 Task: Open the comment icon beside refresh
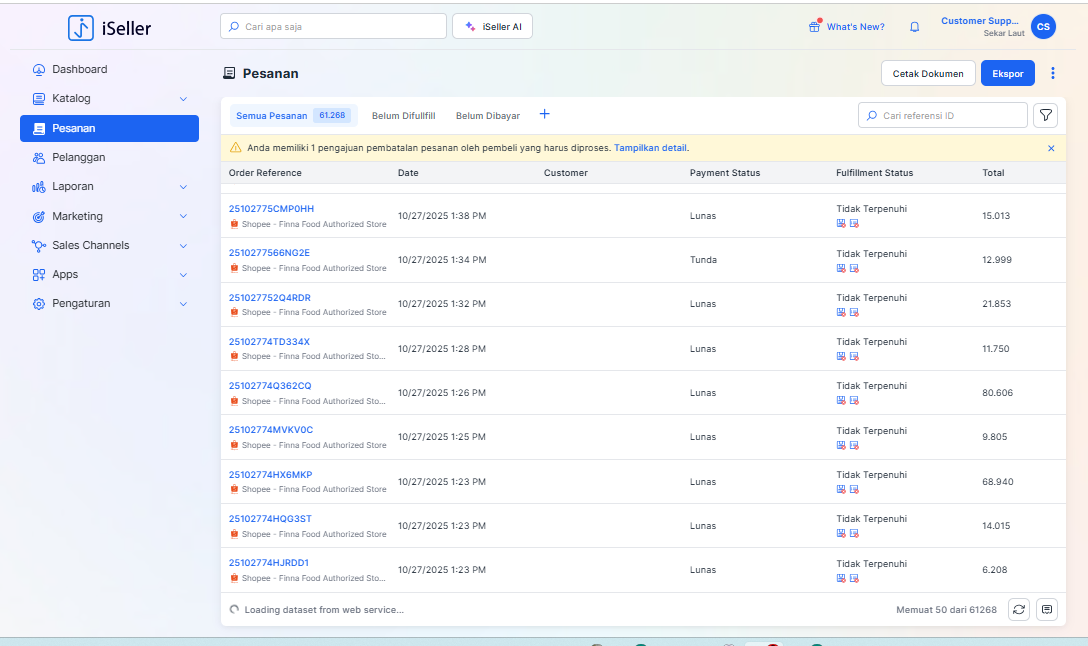pos(1046,609)
